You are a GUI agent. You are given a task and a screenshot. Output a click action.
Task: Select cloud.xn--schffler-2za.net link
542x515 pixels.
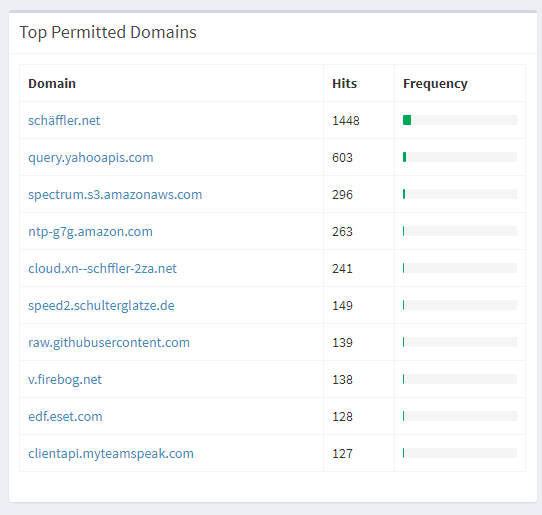tap(102, 269)
